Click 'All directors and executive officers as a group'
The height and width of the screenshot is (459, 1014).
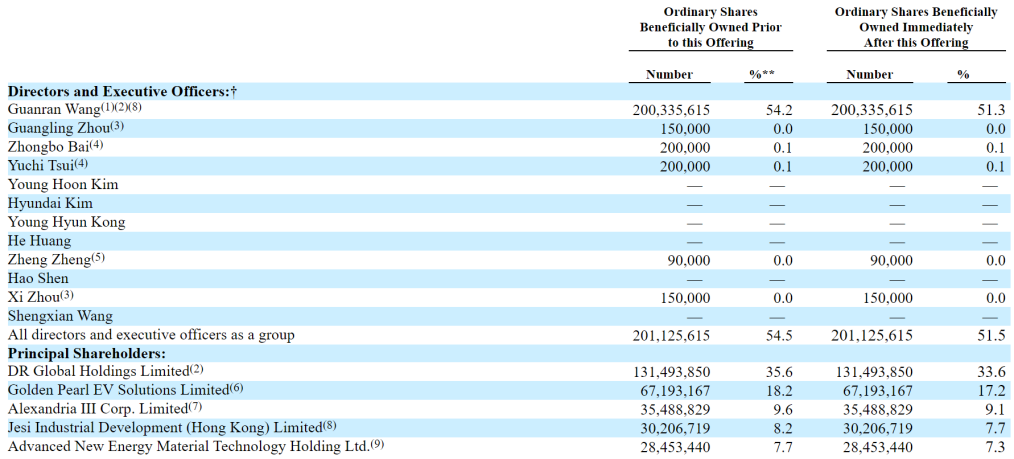[x=151, y=335]
